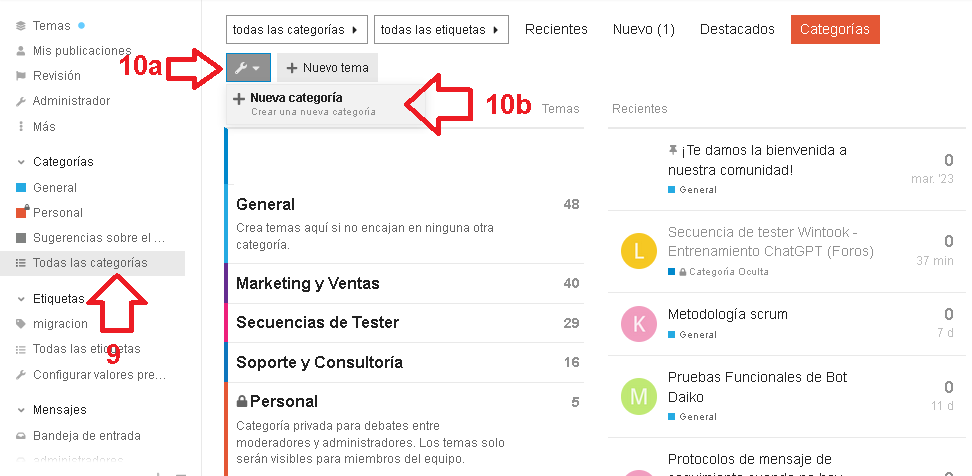Click the Categoría Oculta category badge
The height and width of the screenshot is (476, 972).
(x=718, y=271)
